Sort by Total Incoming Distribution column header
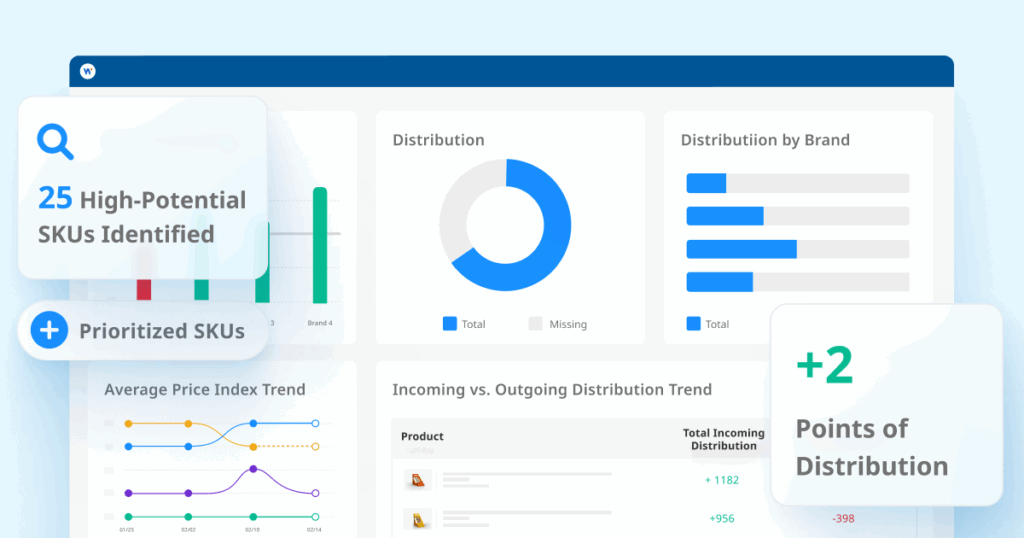1024x538 pixels. pos(723,439)
